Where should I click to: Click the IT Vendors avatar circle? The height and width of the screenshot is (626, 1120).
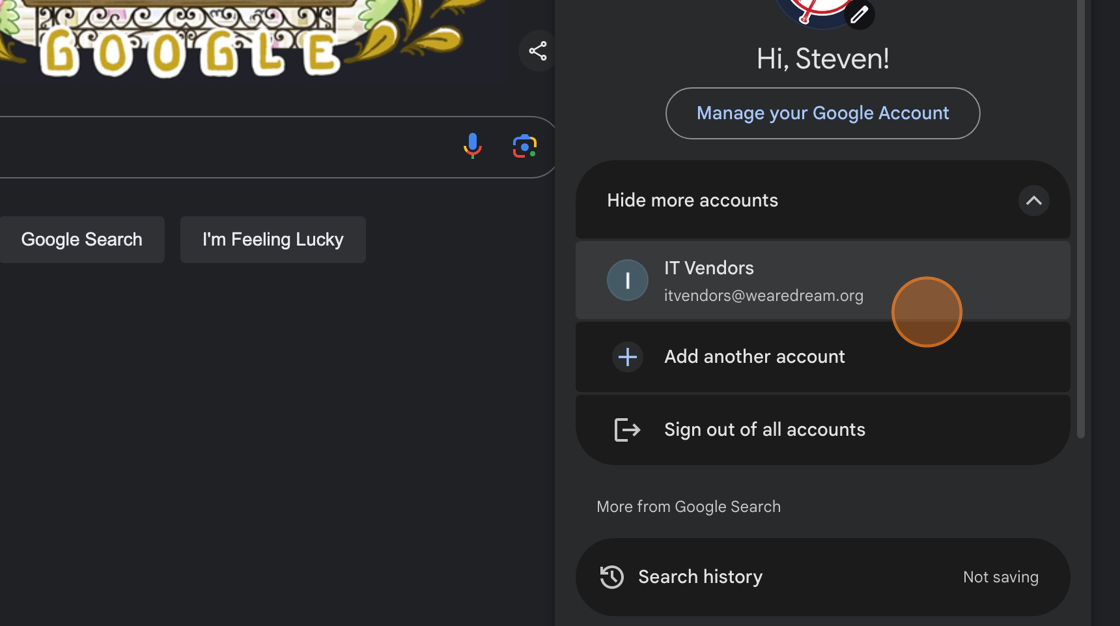(x=627, y=280)
